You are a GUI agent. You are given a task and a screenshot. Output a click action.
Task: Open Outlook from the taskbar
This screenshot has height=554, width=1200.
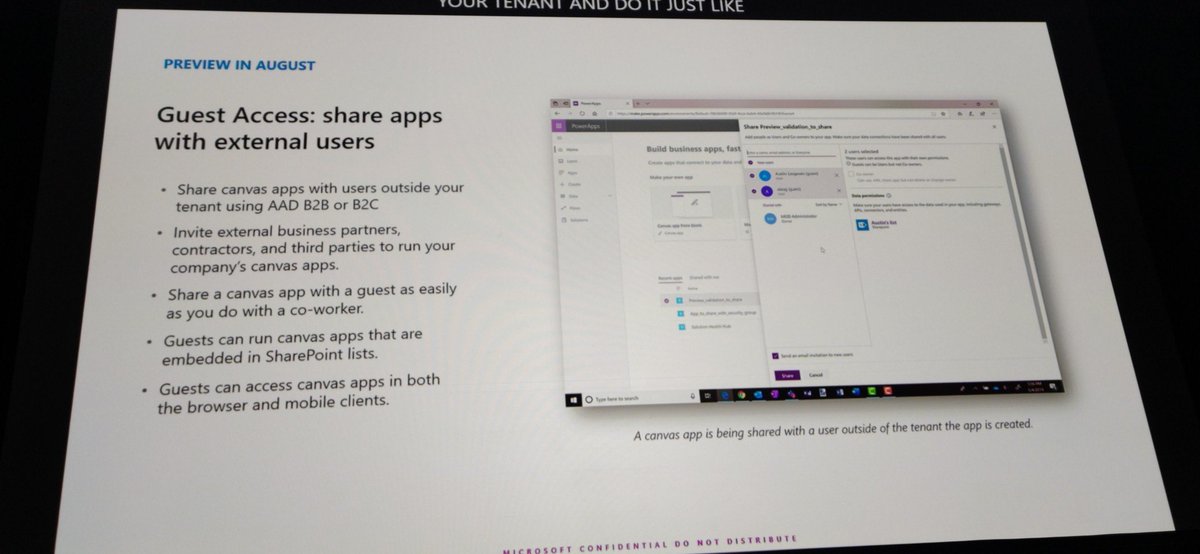coord(758,394)
